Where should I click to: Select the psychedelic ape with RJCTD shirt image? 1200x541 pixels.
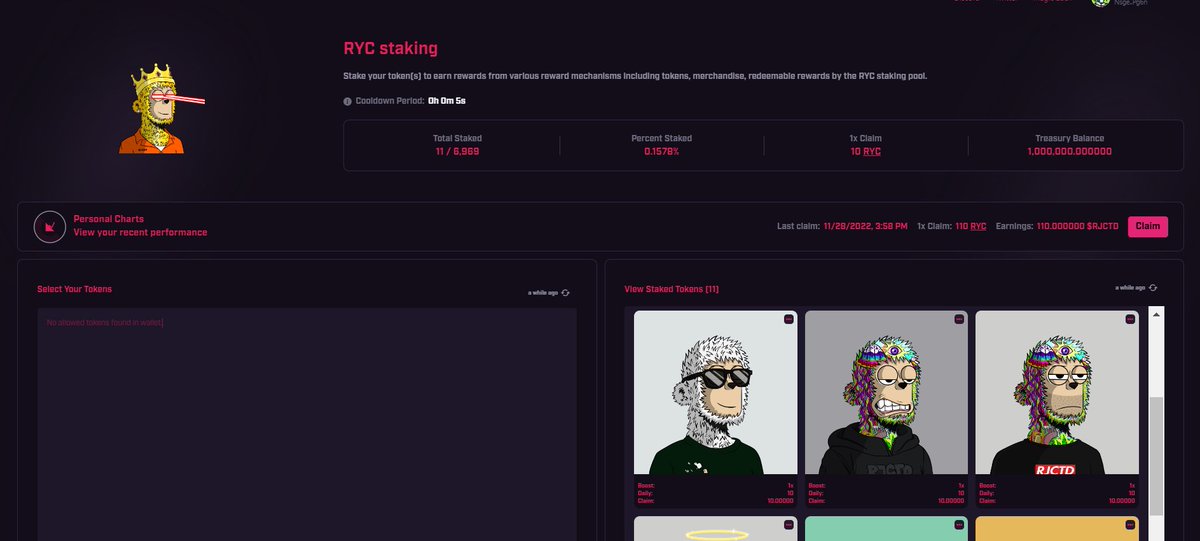pos(1058,392)
